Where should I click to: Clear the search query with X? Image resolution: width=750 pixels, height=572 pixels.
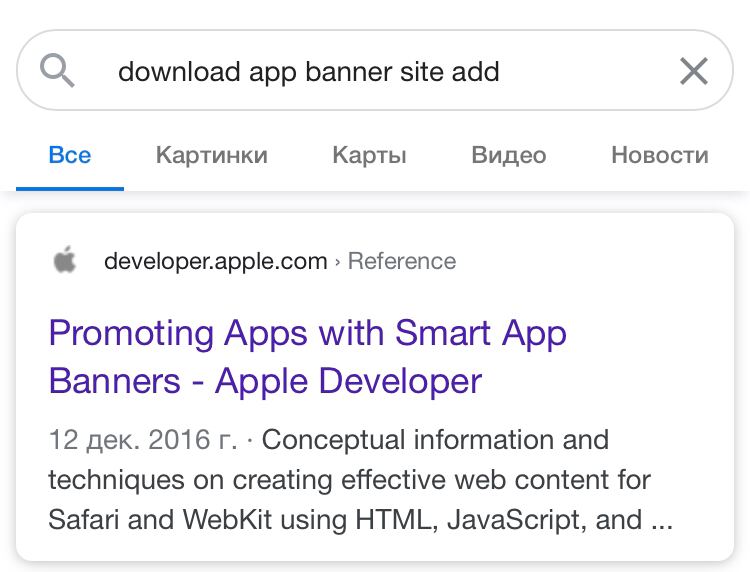coord(694,71)
